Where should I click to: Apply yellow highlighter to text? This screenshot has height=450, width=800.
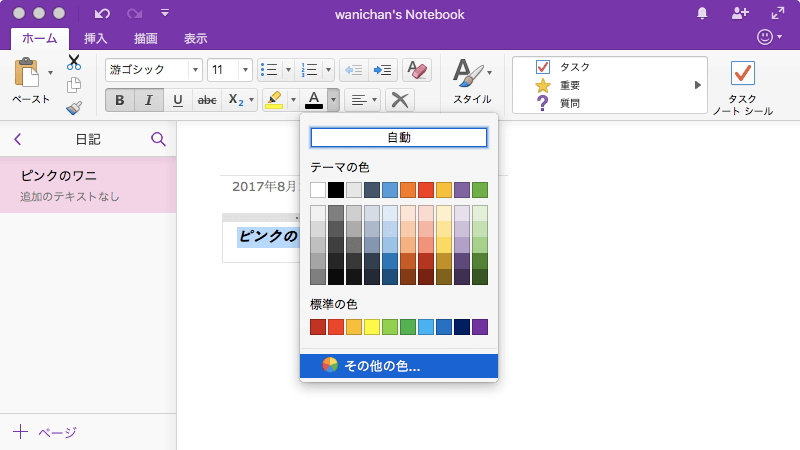coord(274,100)
